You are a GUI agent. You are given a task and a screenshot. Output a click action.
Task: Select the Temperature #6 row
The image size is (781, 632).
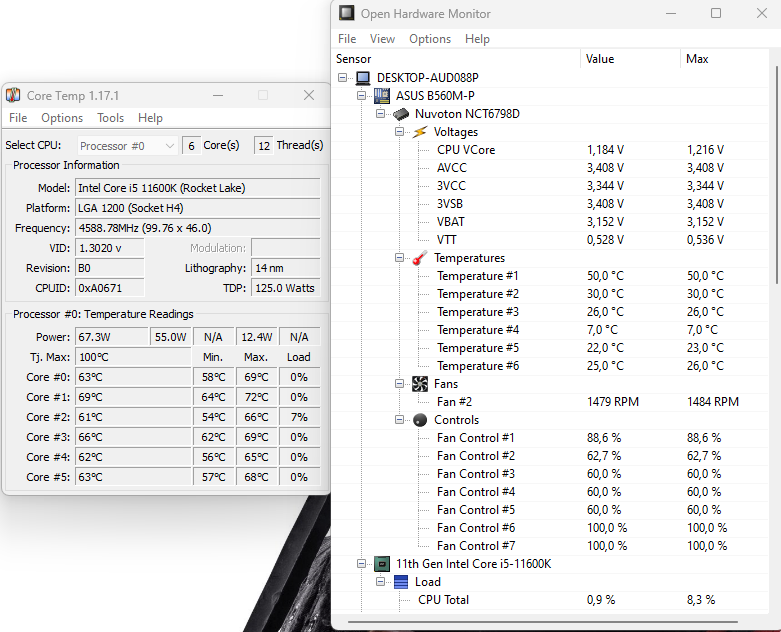pos(550,366)
